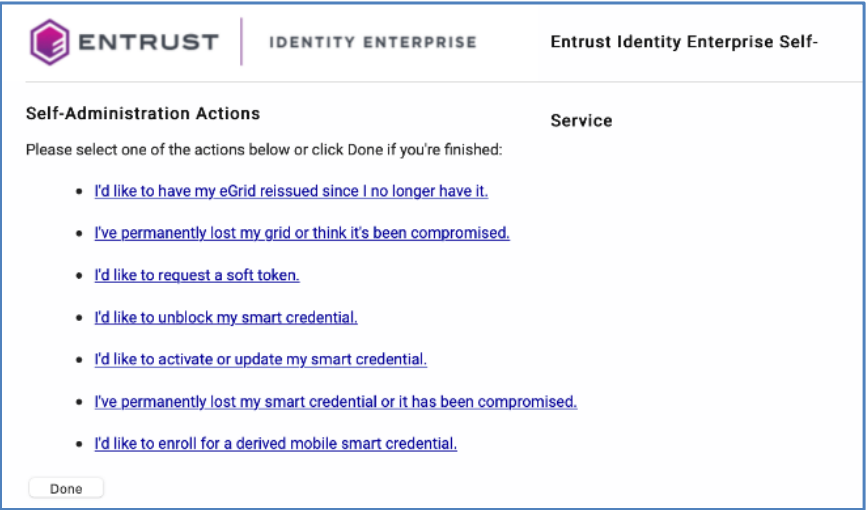The height and width of the screenshot is (510, 867).
Task: Click the bullet beside soft token option
Action: click(x=79, y=275)
